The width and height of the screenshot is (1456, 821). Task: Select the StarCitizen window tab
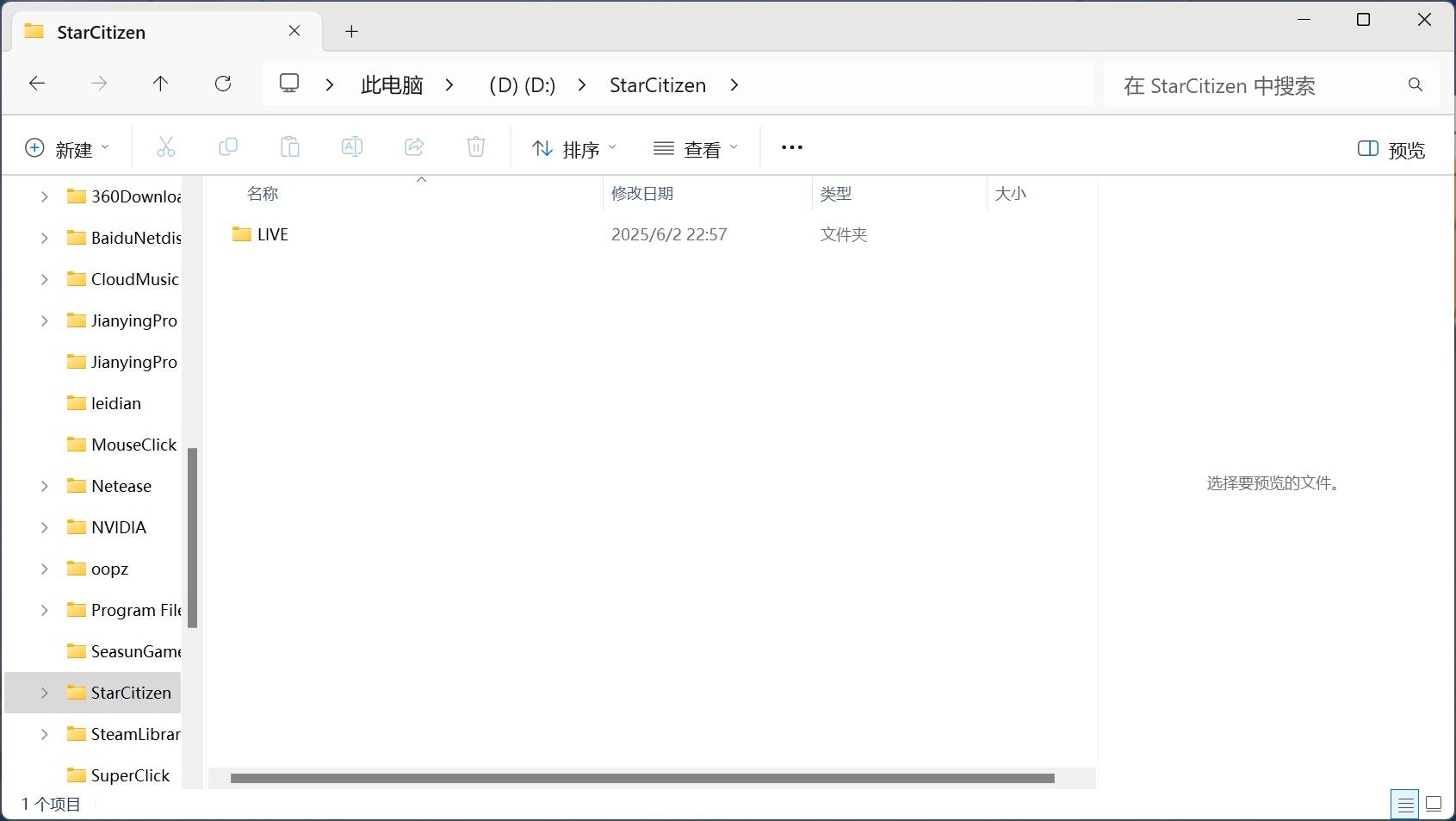point(167,32)
